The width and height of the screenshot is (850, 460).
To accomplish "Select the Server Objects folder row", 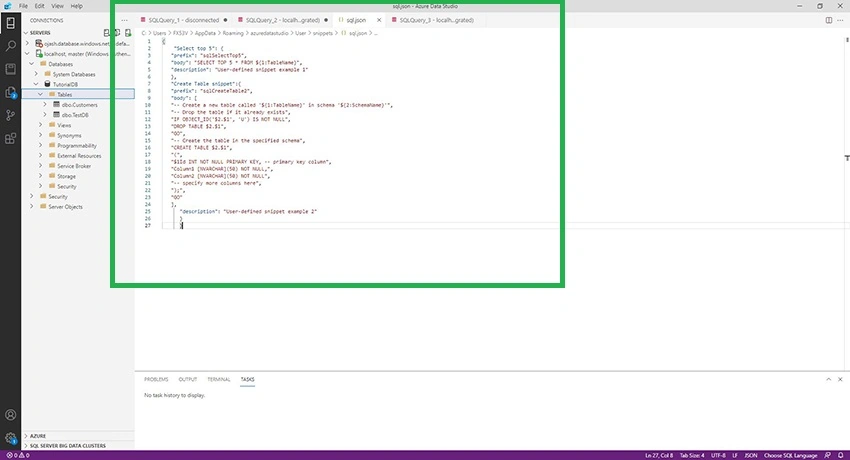I will (x=78, y=207).
